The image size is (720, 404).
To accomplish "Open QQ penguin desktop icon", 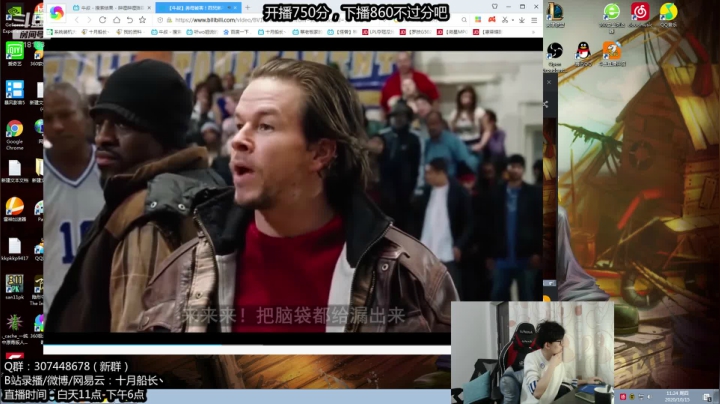I will [583, 54].
